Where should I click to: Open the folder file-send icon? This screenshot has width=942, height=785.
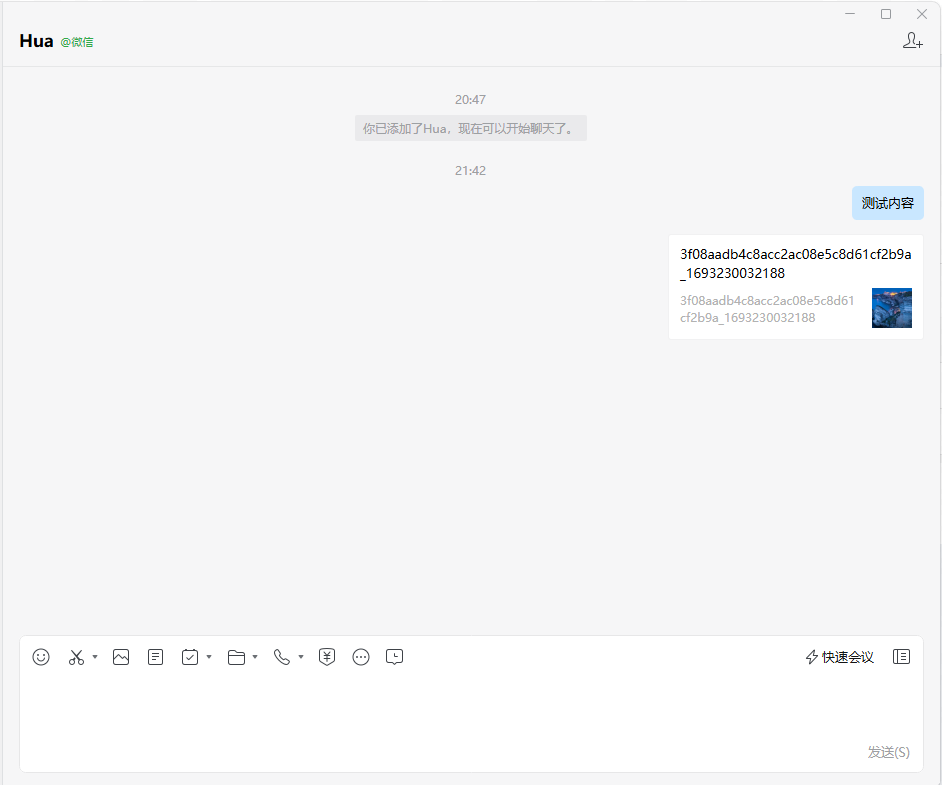236,657
